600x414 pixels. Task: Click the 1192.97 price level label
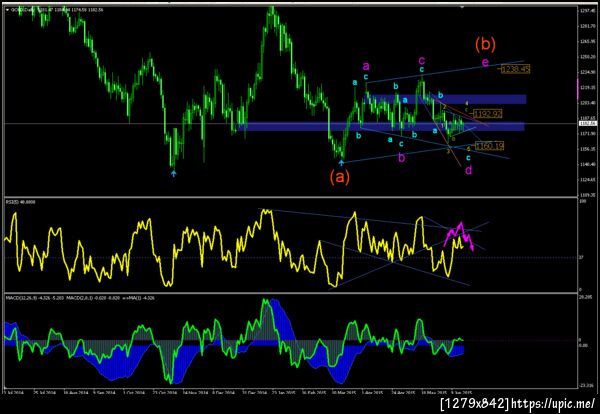click(x=488, y=114)
